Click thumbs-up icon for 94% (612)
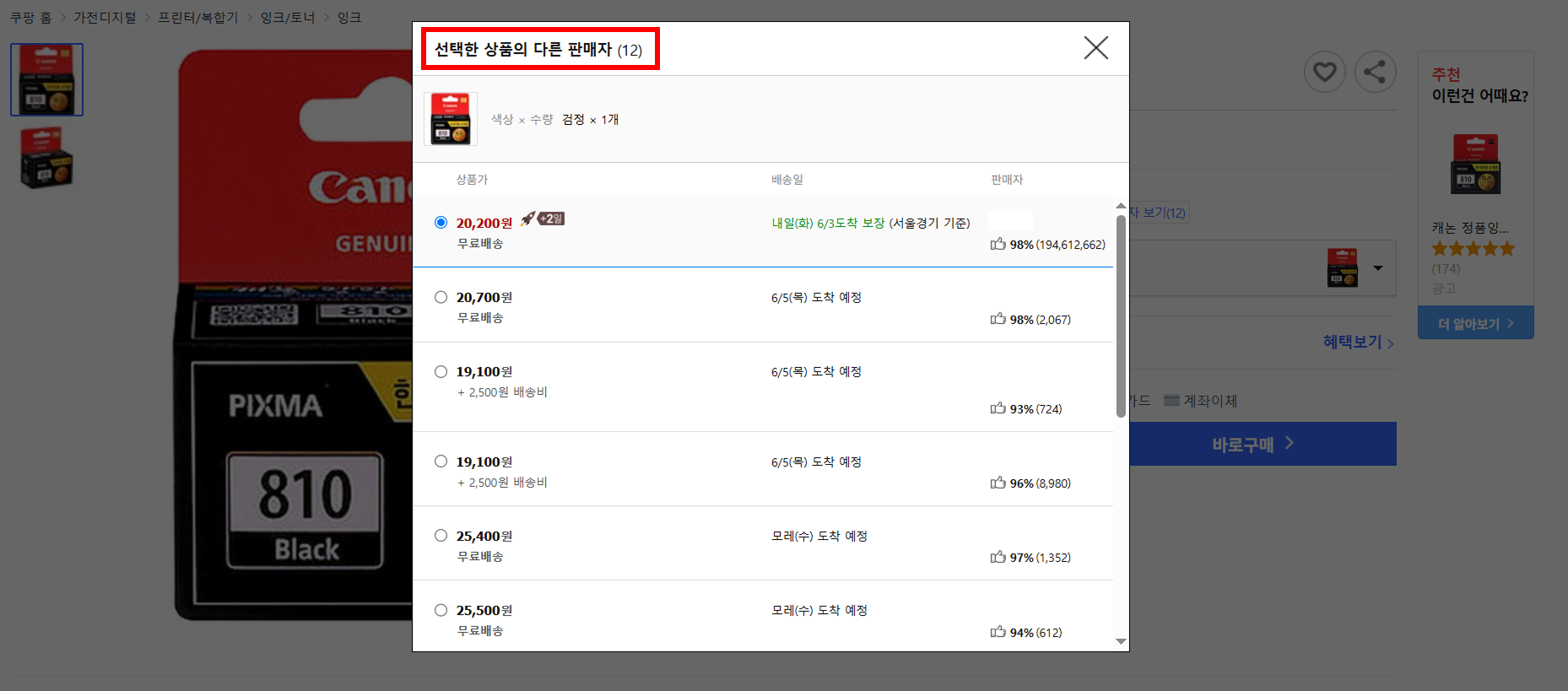 tap(998, 632)
